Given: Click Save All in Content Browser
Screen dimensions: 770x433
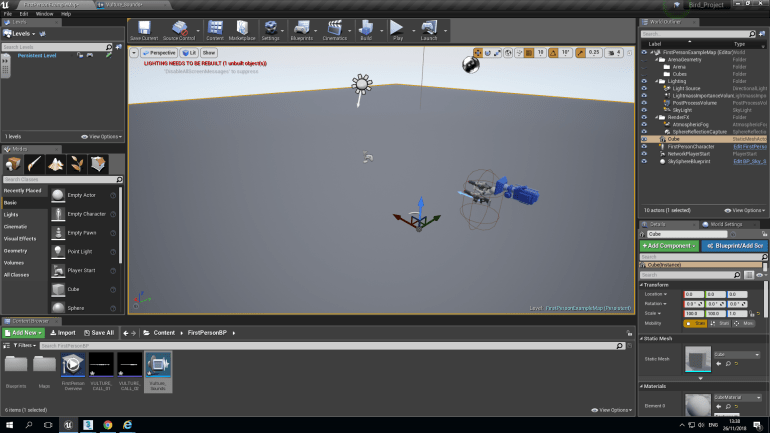Looking at the screenshot, I should (x=99, y=333).
